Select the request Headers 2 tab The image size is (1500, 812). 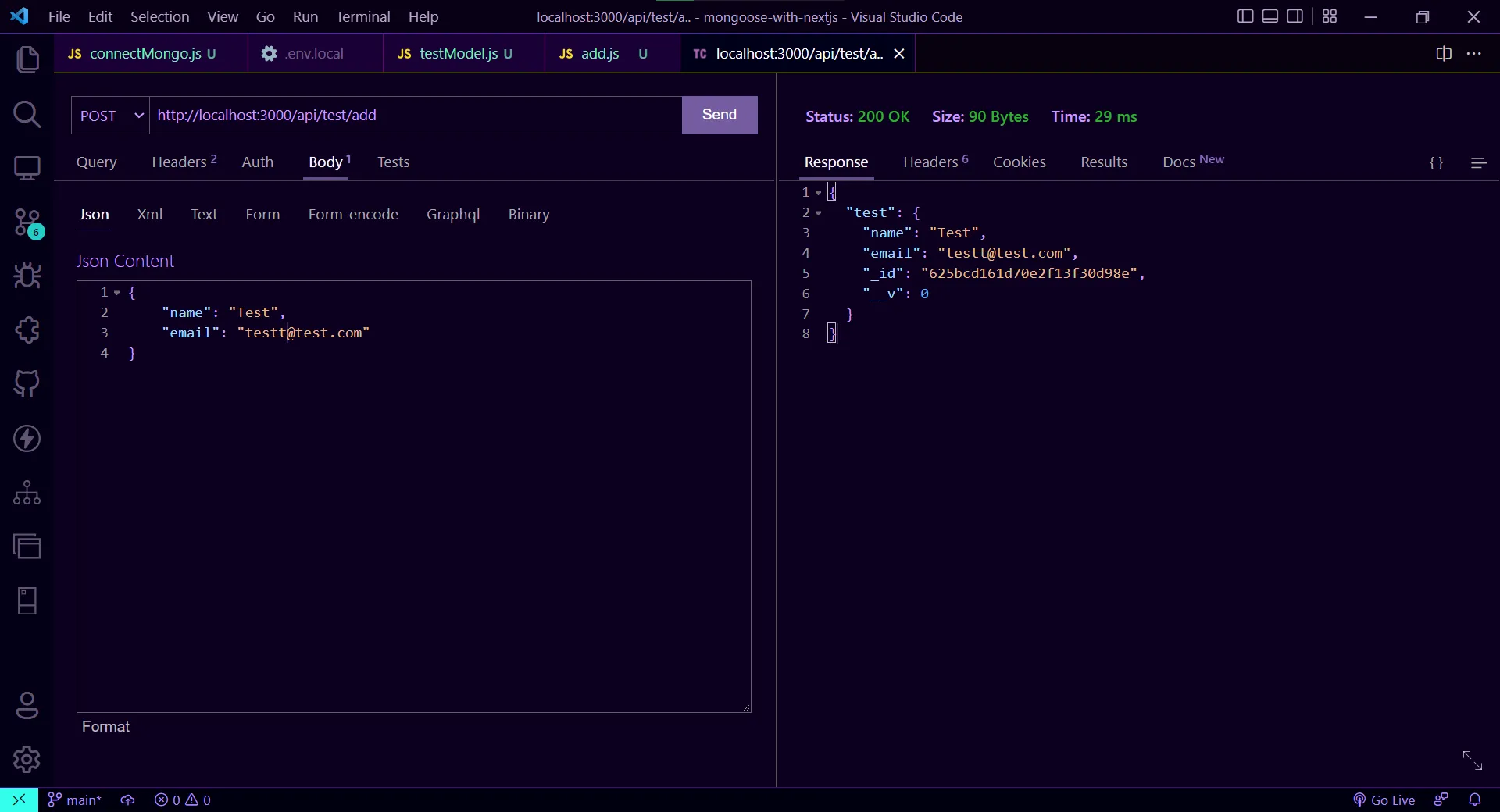tap(184, 162)
